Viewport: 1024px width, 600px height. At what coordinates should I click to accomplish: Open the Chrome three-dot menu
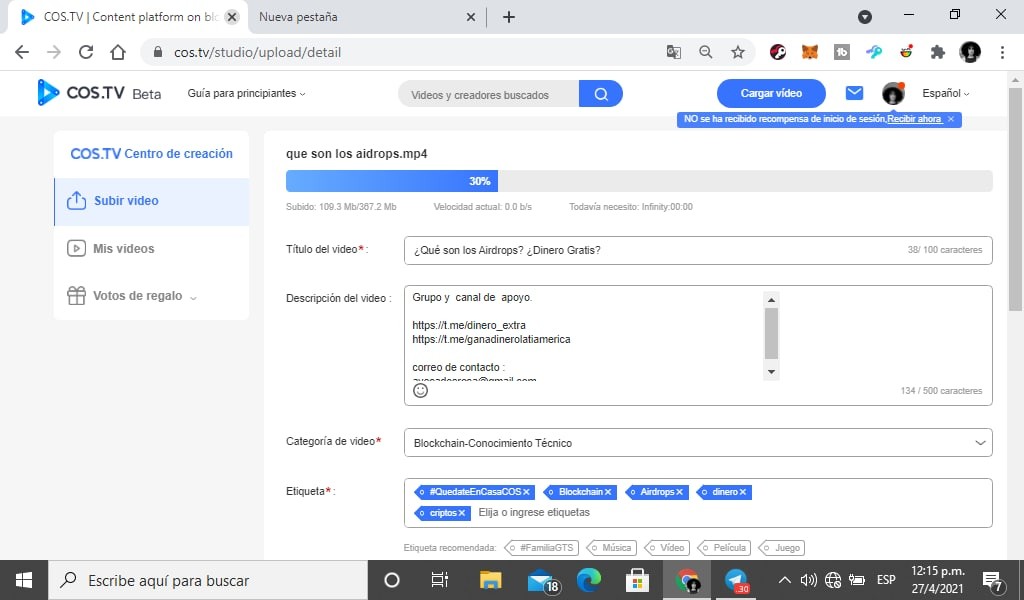click(1002, 52)
